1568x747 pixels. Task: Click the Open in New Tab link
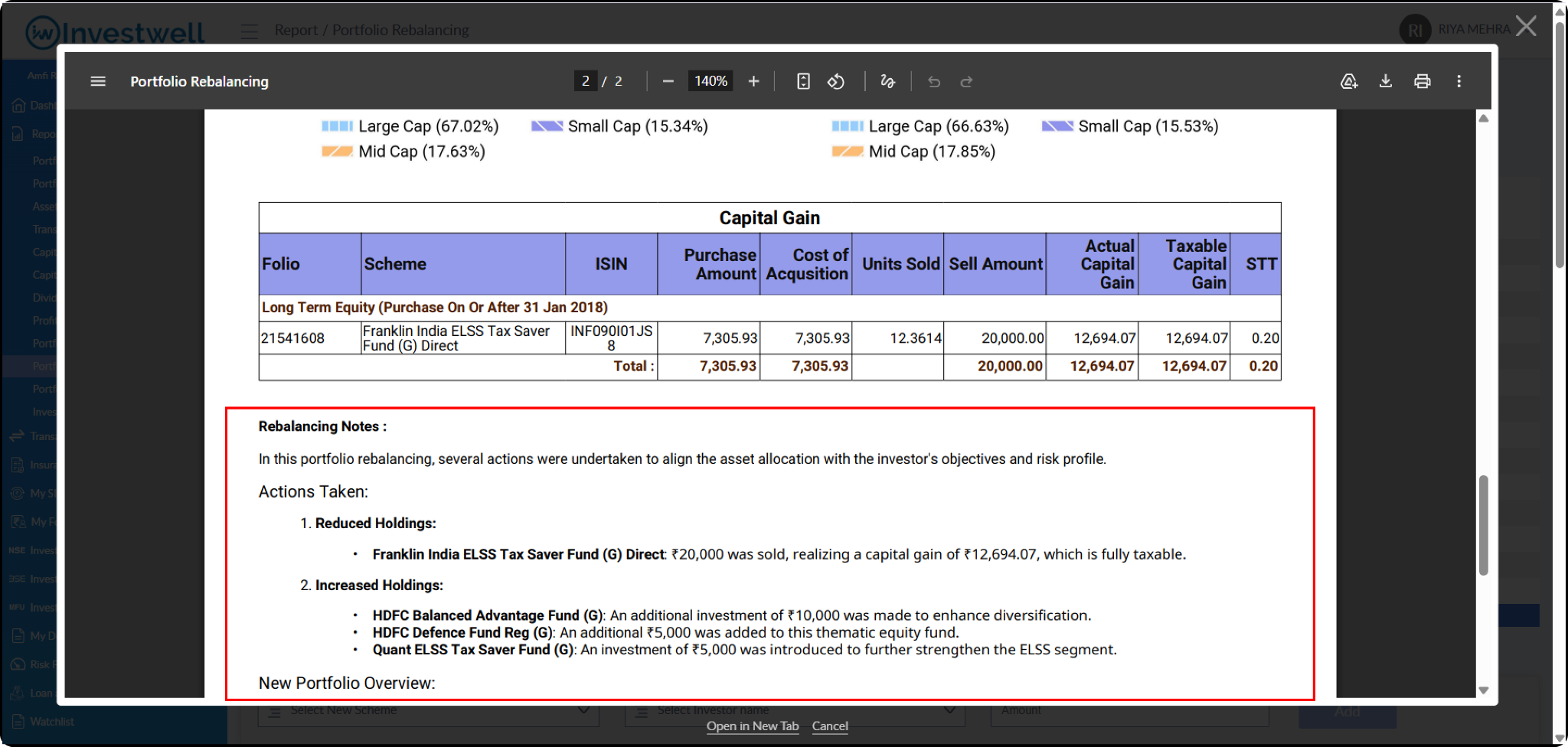click(753, 726)
